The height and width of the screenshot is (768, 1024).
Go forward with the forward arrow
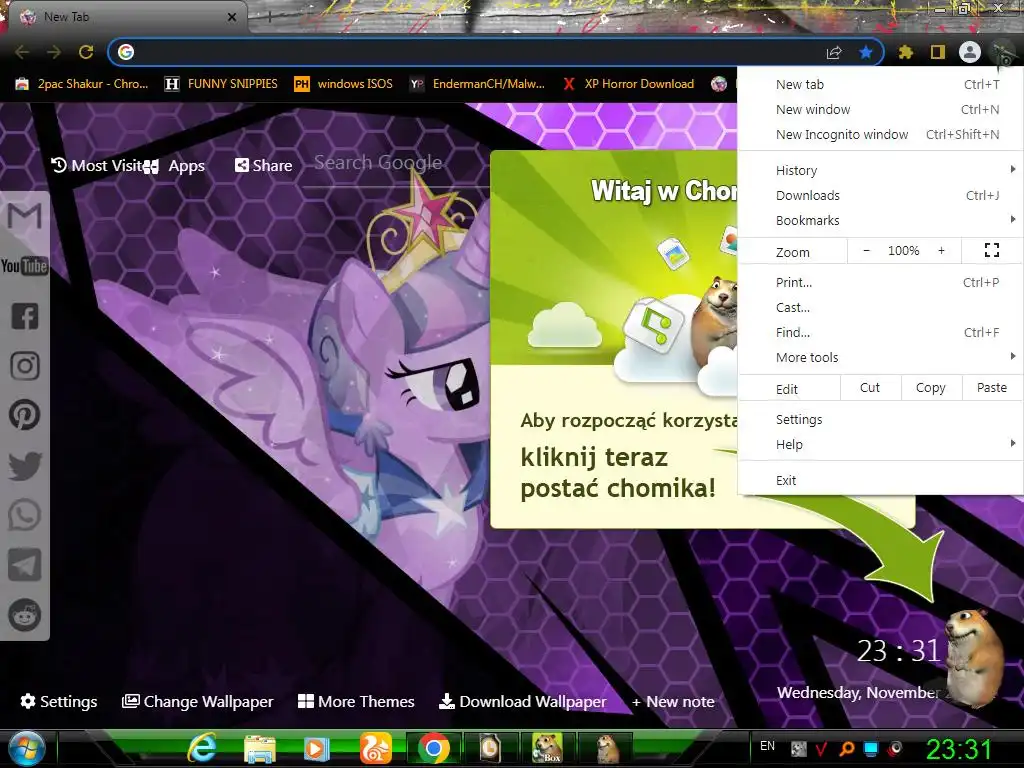54,52
